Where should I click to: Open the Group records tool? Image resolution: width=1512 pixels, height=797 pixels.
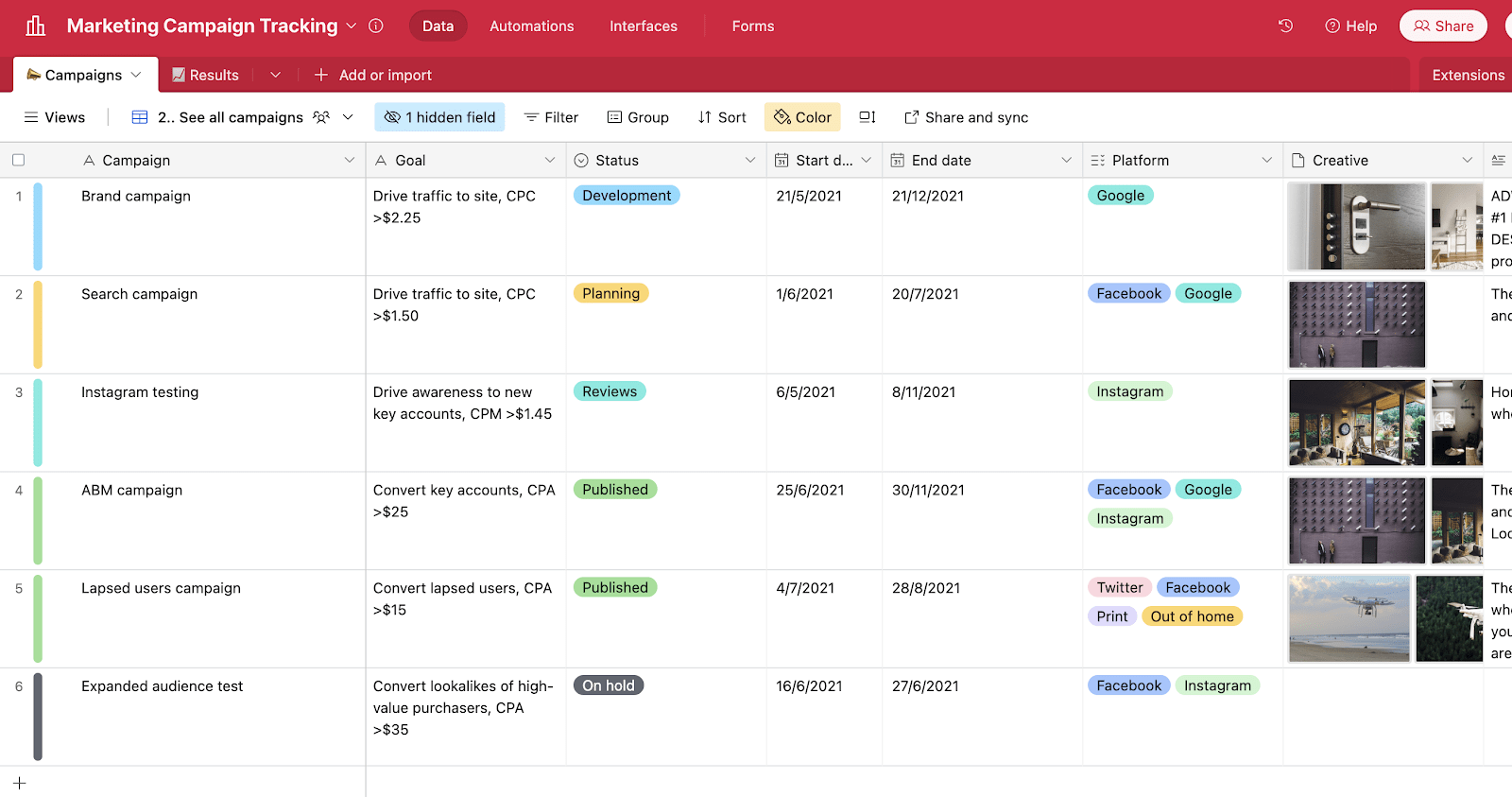(638, 117)
